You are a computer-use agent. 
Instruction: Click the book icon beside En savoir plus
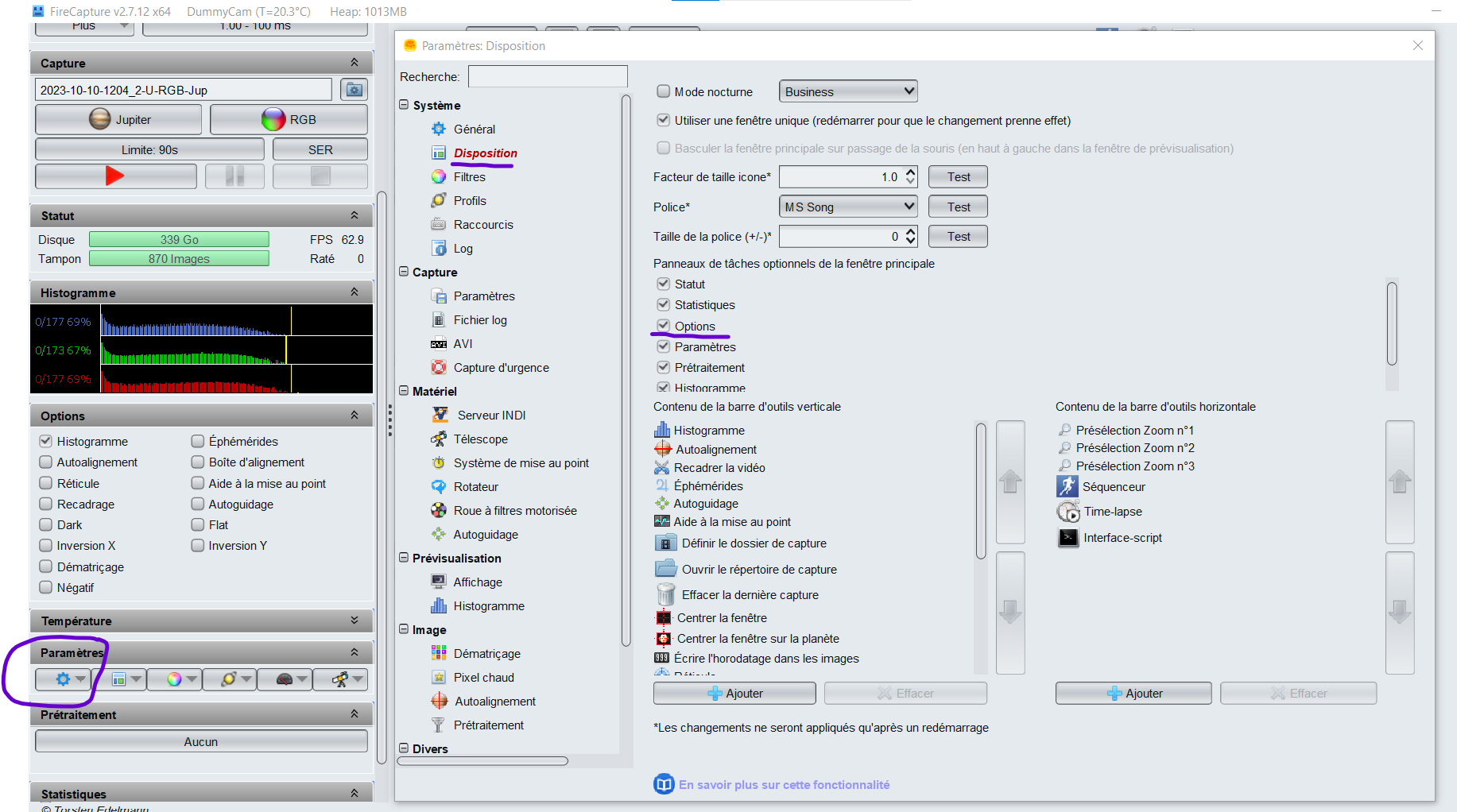664,784
